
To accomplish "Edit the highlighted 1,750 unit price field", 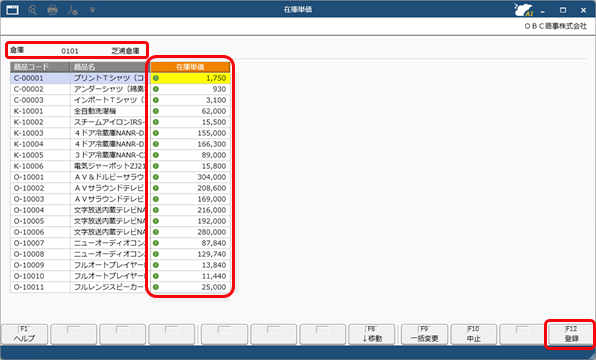I will (x=190, y=78).
